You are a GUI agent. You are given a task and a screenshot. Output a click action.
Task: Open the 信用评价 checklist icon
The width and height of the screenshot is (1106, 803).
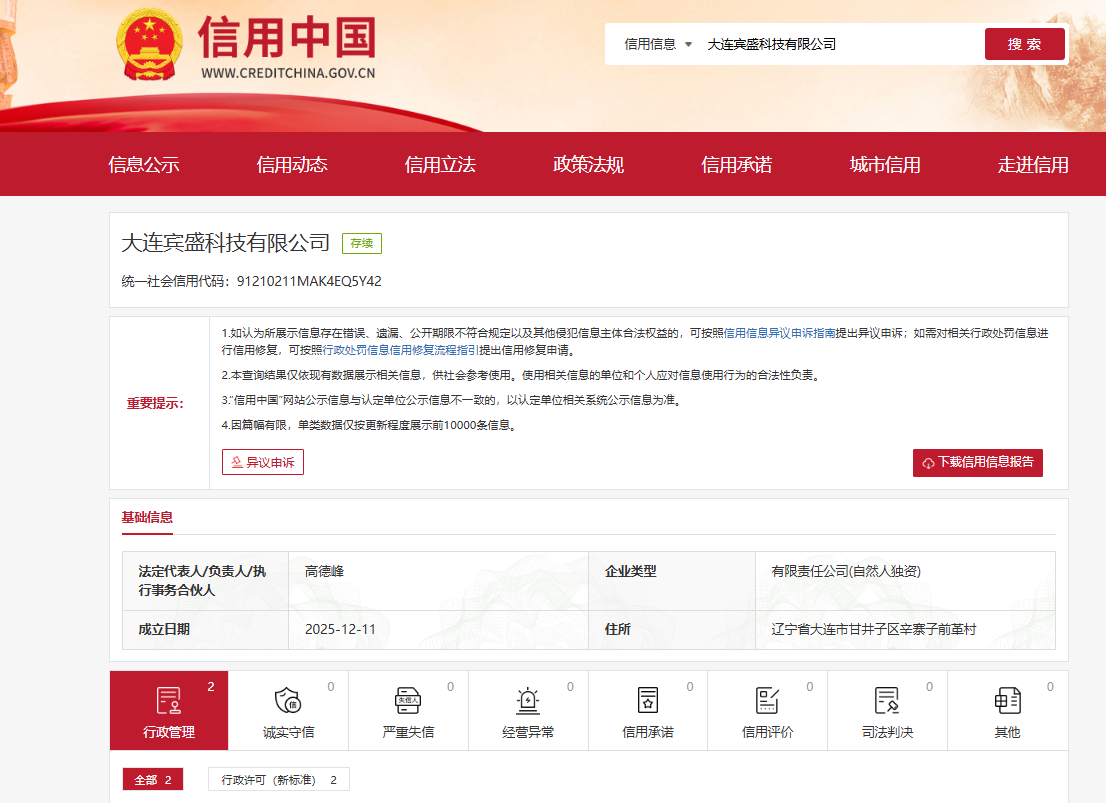(767, 700)
